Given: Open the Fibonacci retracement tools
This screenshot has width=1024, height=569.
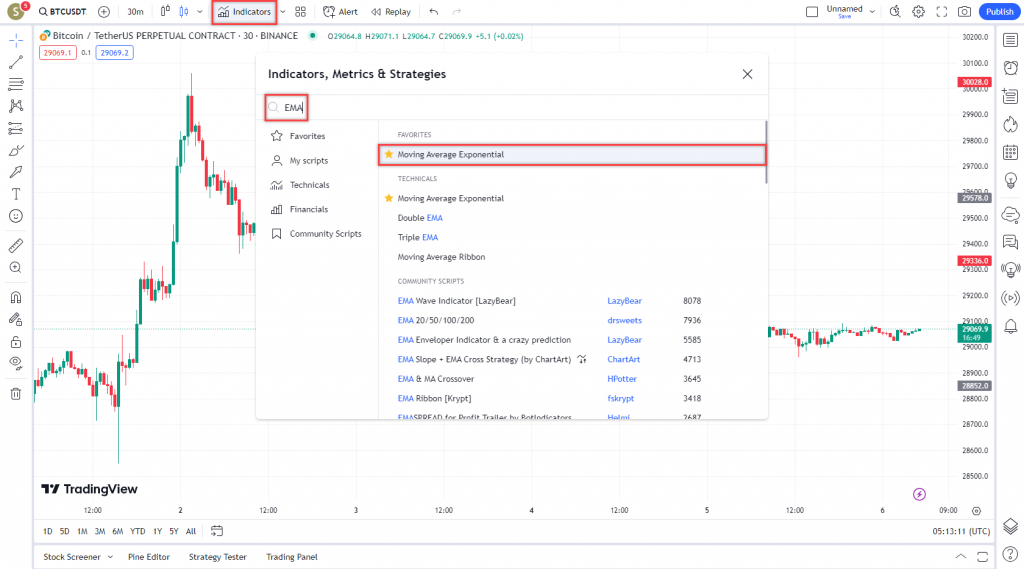Looking at the screenshot, I should pyautogui.click(x=16, y=84).
